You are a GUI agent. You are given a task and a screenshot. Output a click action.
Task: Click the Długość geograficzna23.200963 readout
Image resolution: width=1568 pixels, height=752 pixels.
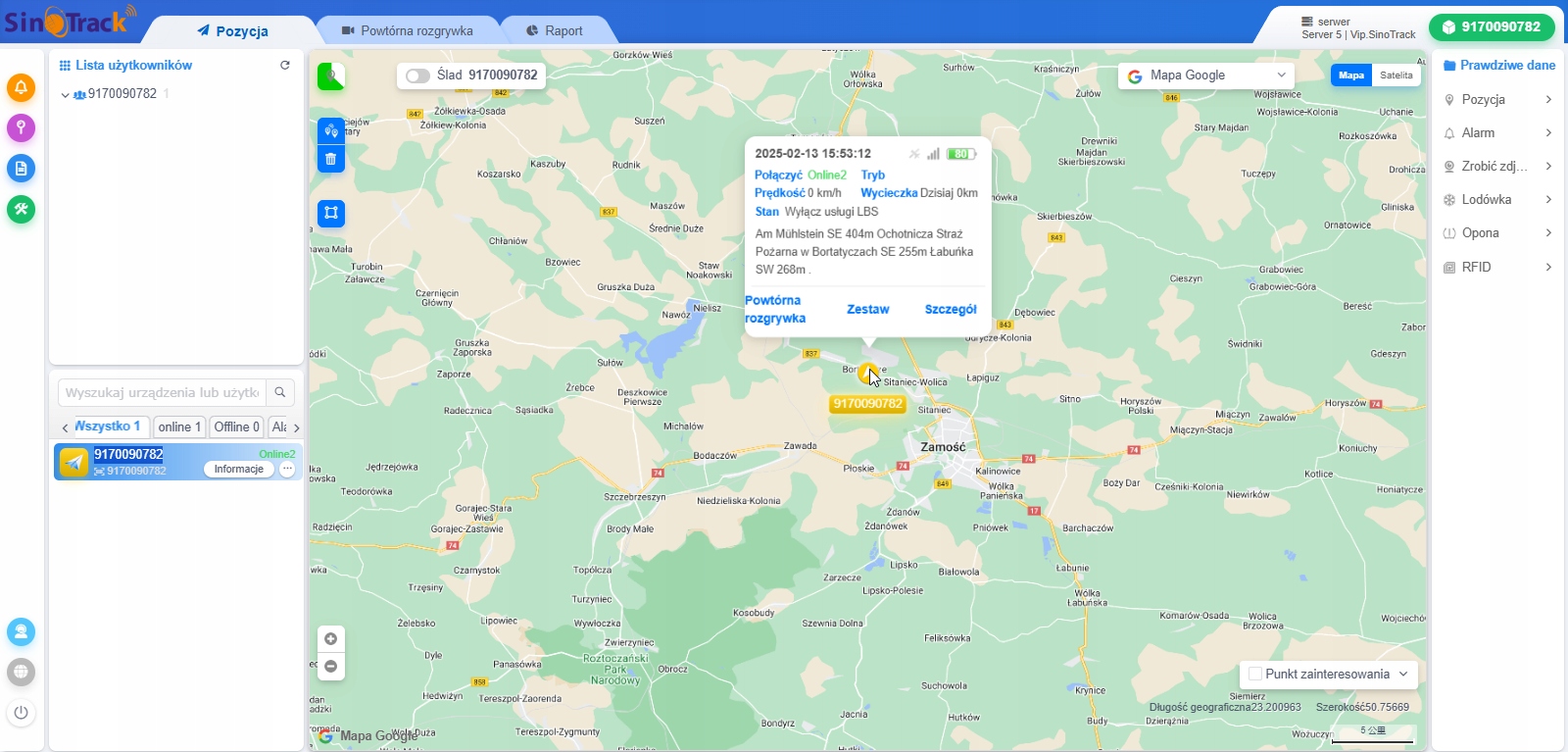pyautogui.click(x=1225, y=707)
